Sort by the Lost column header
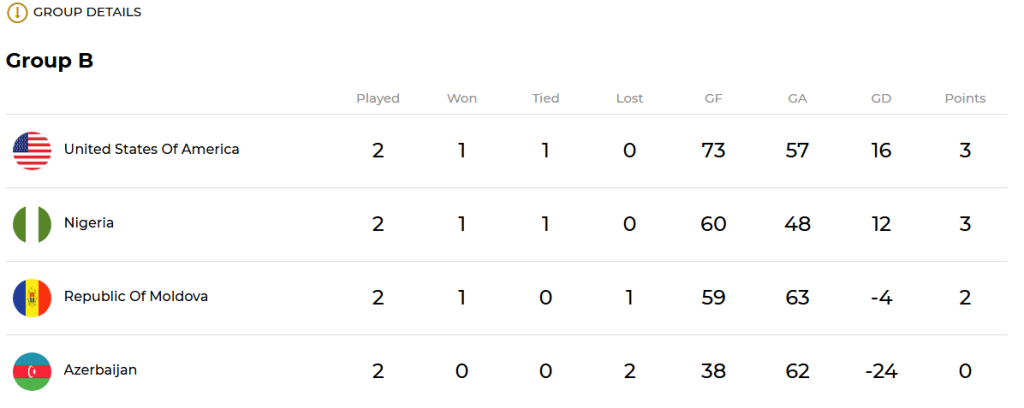1024x408 pixels. point(630,99)
